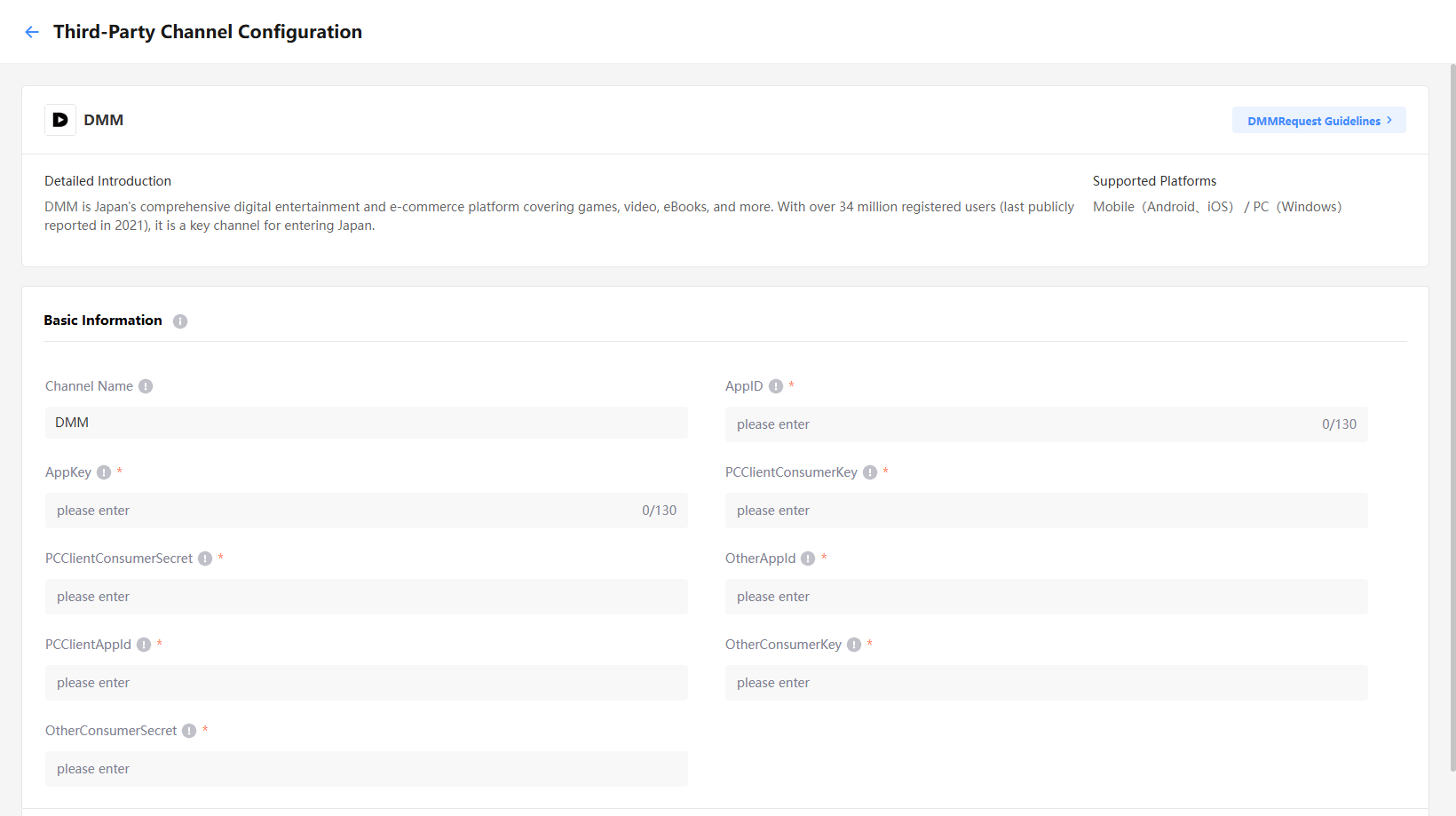Click the PCClientAppId field label
Viewport: 1456px width, 816px height.
point(88,645)
